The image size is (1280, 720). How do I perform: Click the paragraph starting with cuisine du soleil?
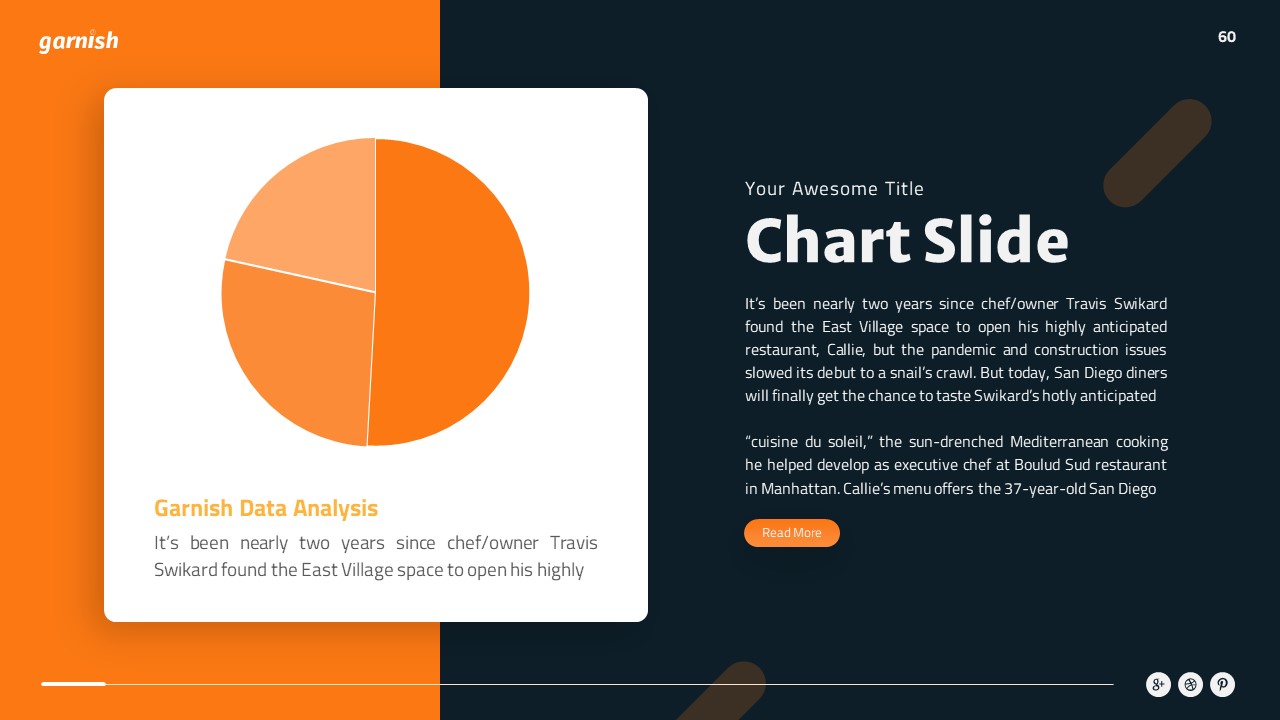pos(955,465)
